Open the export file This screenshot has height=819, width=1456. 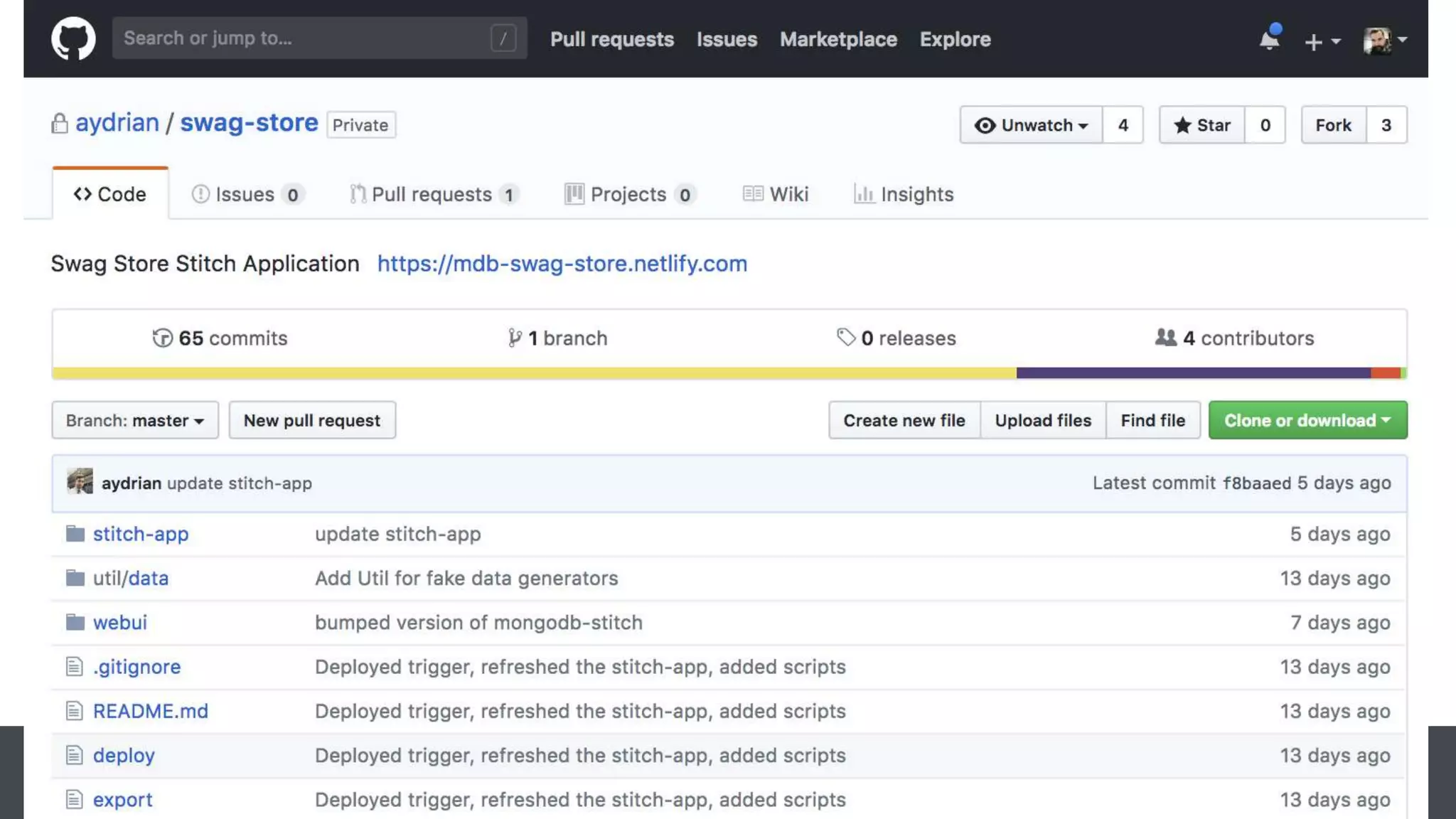pos(123,800)
